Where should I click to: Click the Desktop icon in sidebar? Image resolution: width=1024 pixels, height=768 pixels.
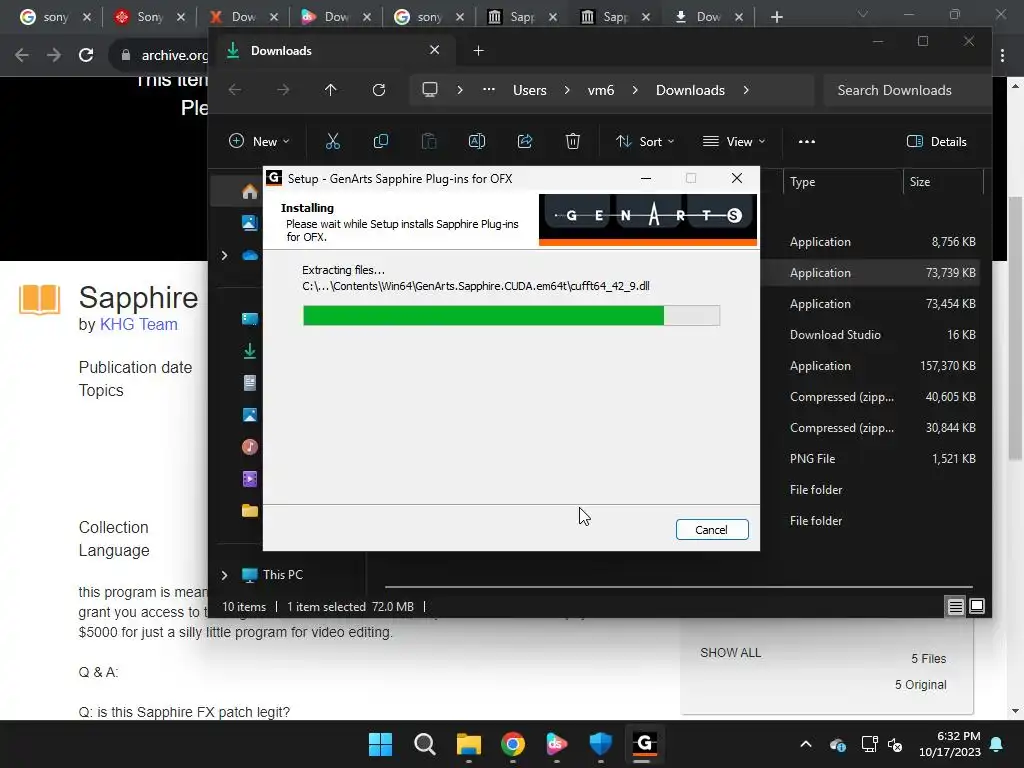pyautogui.click(x=249, y=319)
